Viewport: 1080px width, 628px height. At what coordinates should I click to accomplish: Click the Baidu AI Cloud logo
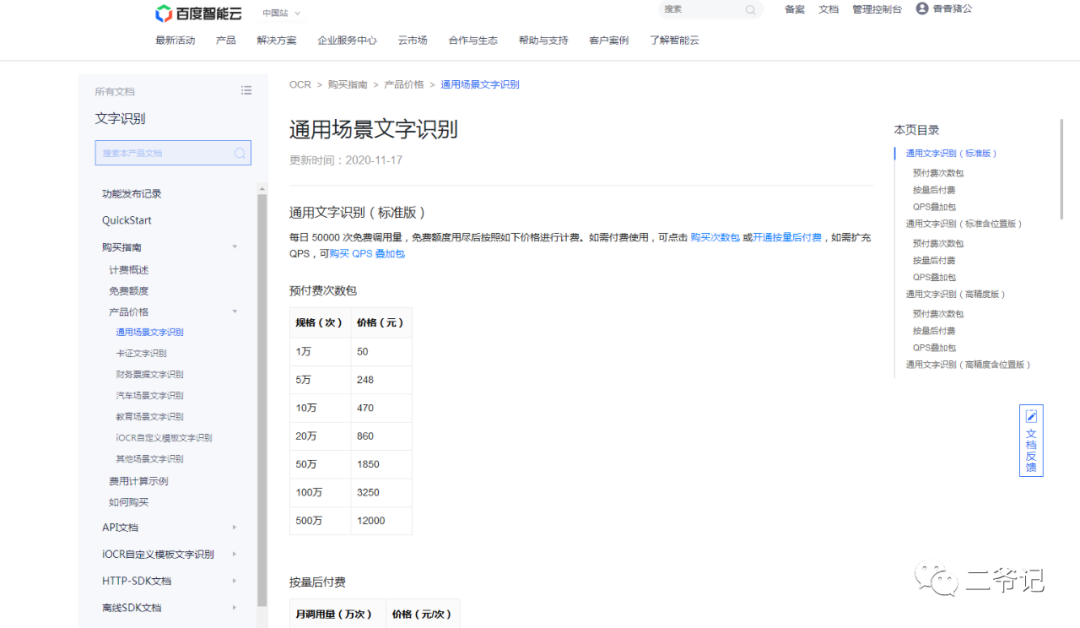199,13
